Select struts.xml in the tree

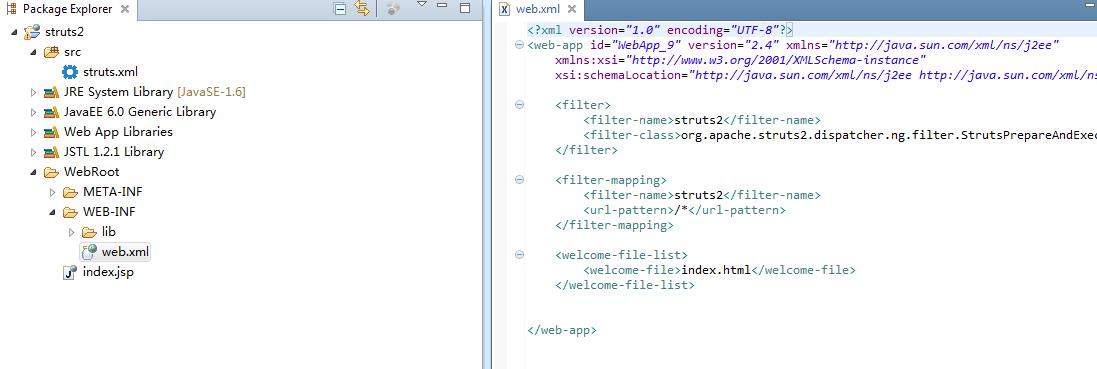pyautogui.click(x=111, y=72)
